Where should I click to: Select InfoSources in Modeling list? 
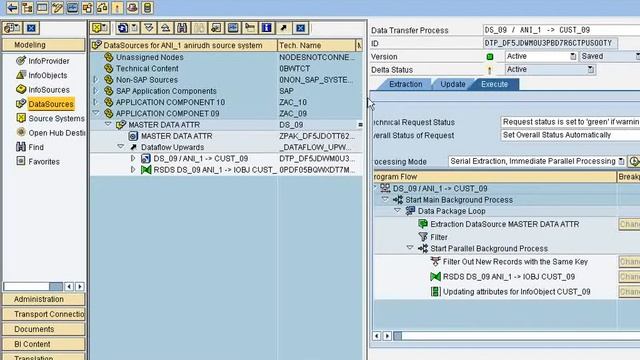49,89
